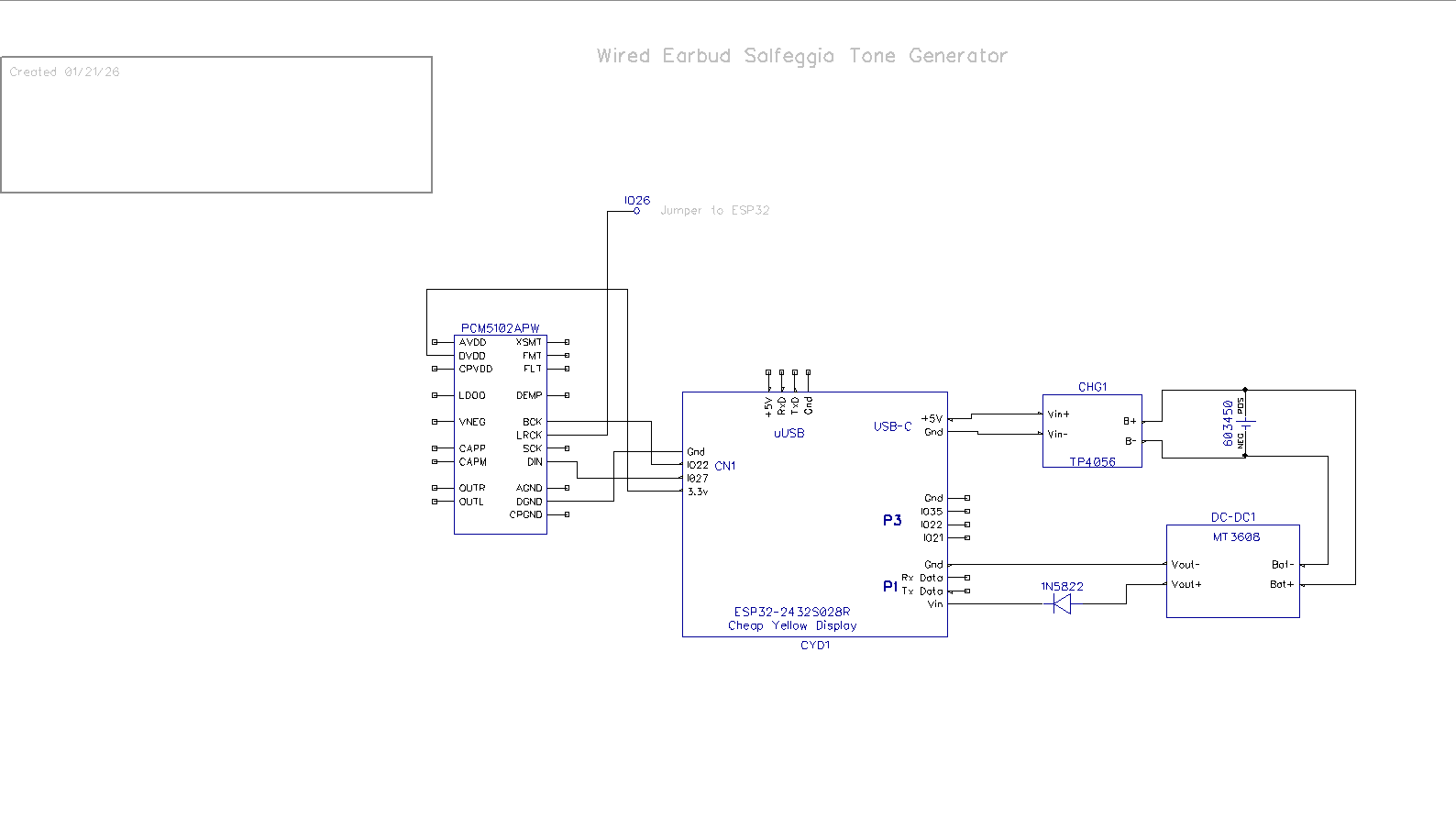Viewport: 1456px width, 840px height.
Task: Click the CYD1 reference designator
Action: tap(814, 646)
